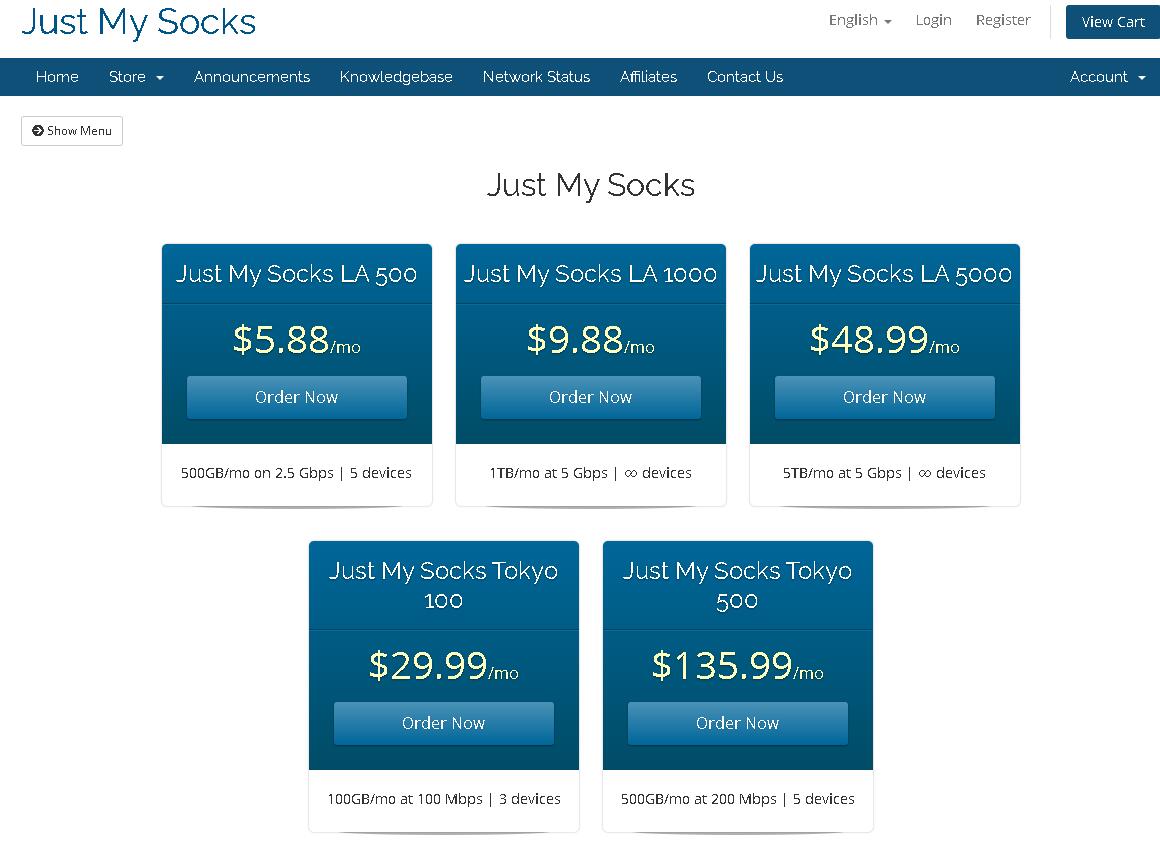Image resolution: width=1160 pixels, height=844 pixels.
Task: Click the $135.99/mo price
Action: click(x=737, y=665)
